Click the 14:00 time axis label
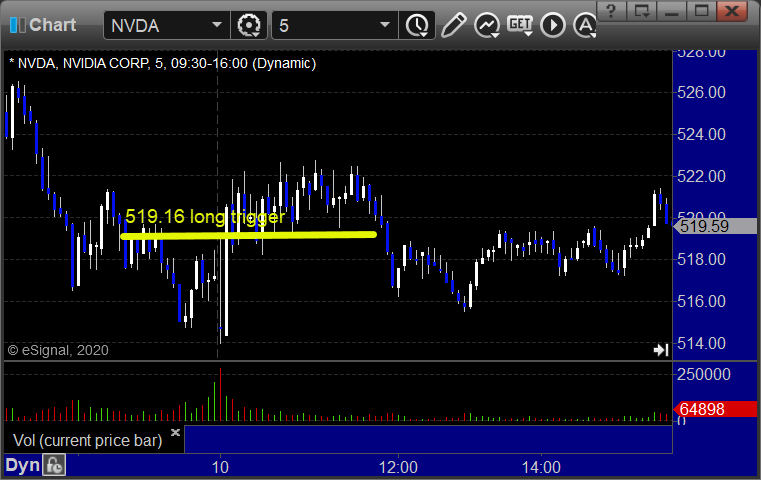The width and height of the screenshot is (761, 480). click(541, 467)
